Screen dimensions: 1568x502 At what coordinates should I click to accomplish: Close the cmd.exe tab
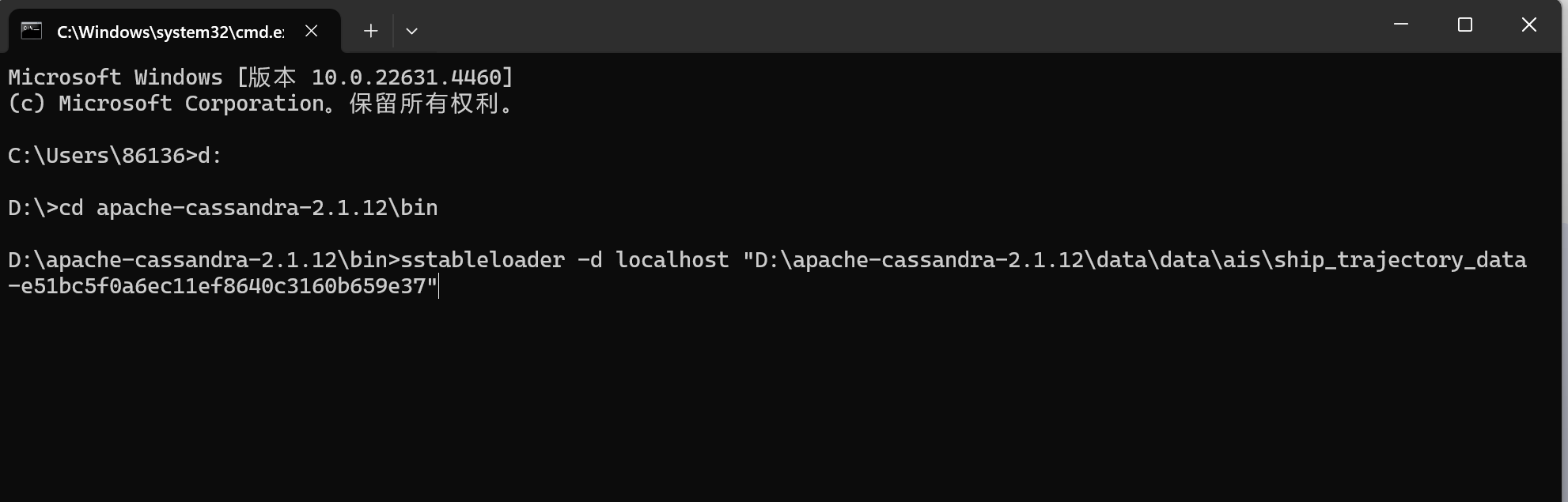pos(312,31)
